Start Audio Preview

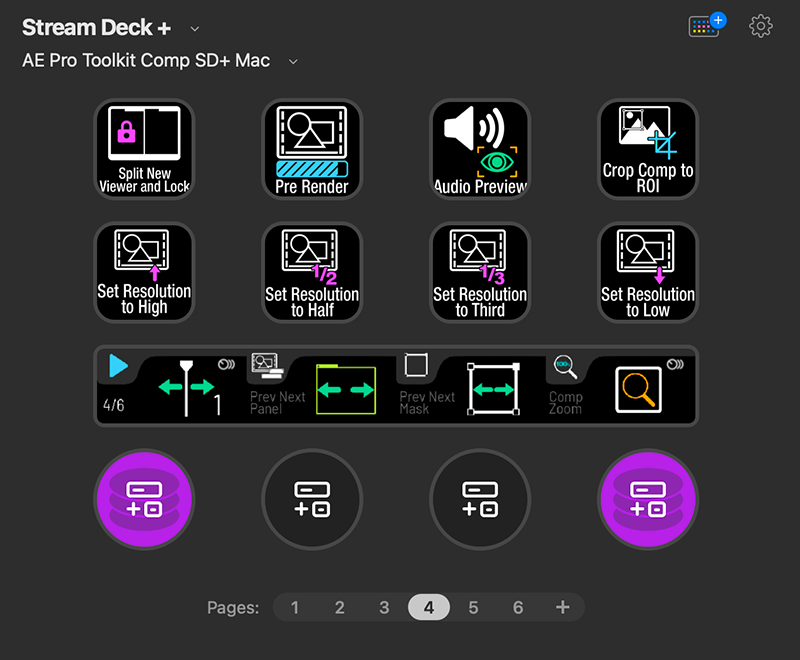point(480,149)
